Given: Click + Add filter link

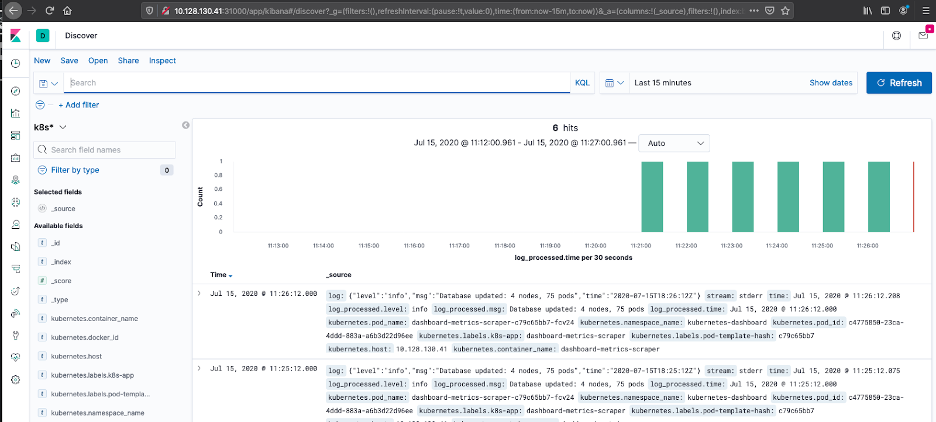Looking at the screenshot, I should coord(79,105).
